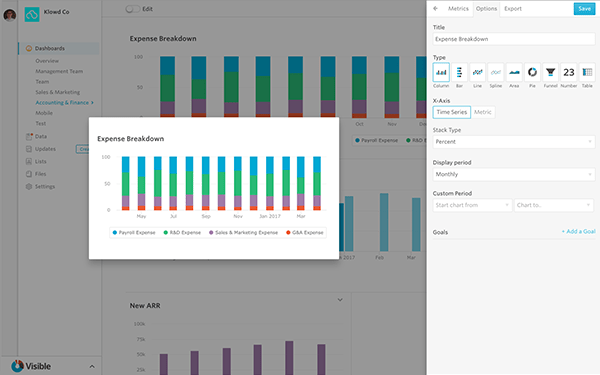Select the Line chart type

478,72
